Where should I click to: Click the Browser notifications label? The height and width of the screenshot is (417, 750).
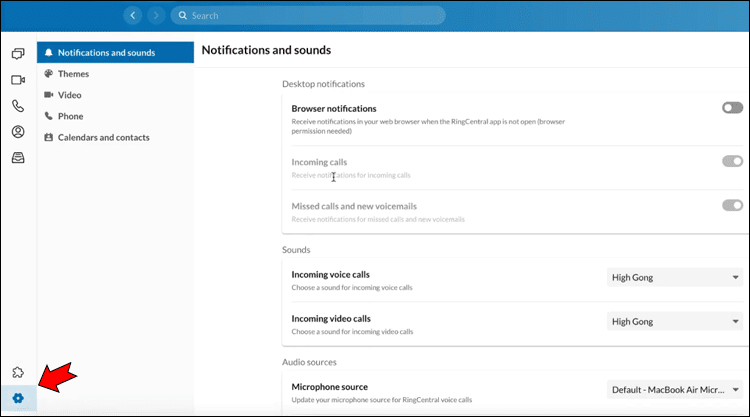[334, 109]
